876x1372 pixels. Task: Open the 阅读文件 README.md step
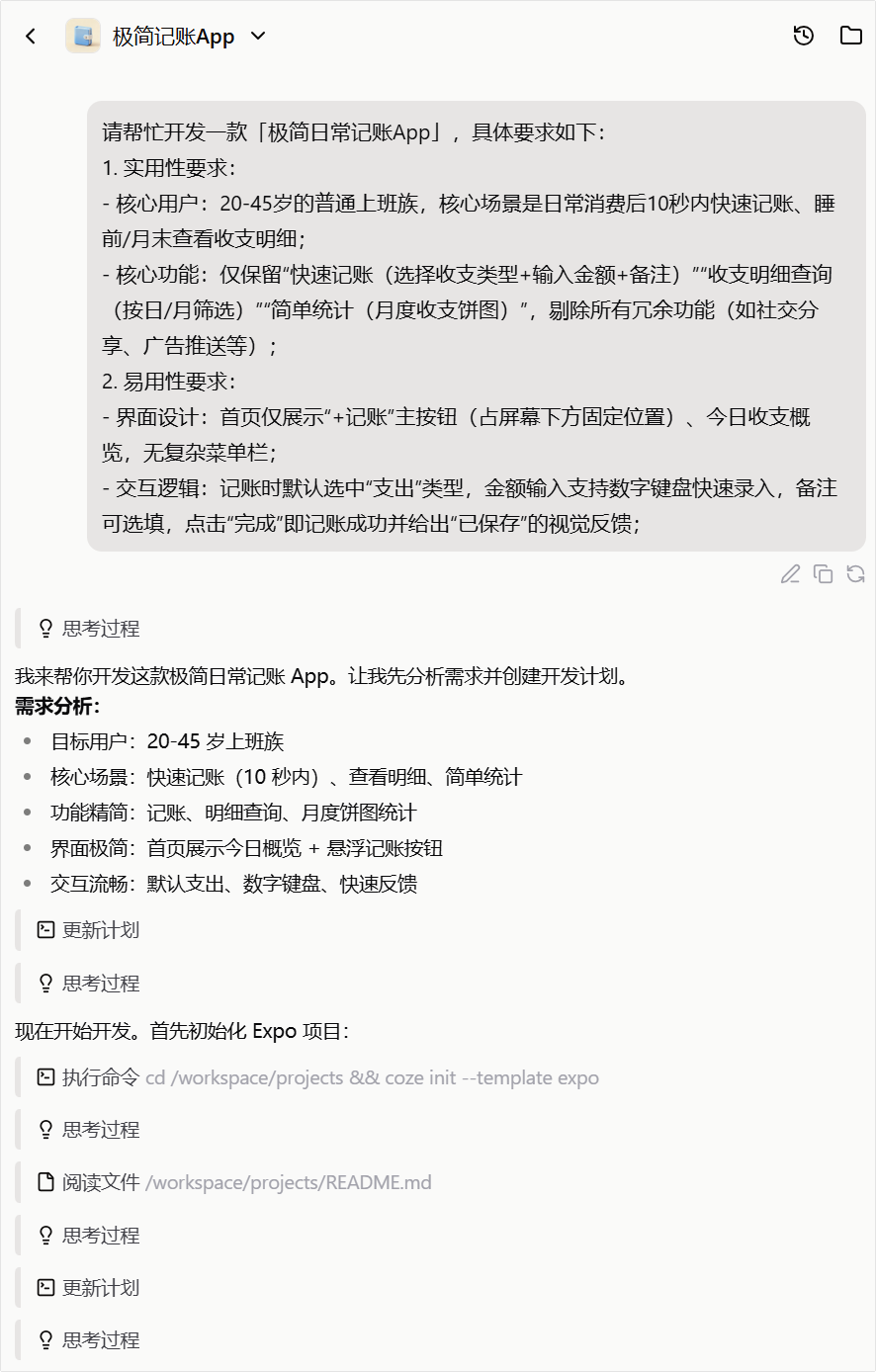point(234,1182)
